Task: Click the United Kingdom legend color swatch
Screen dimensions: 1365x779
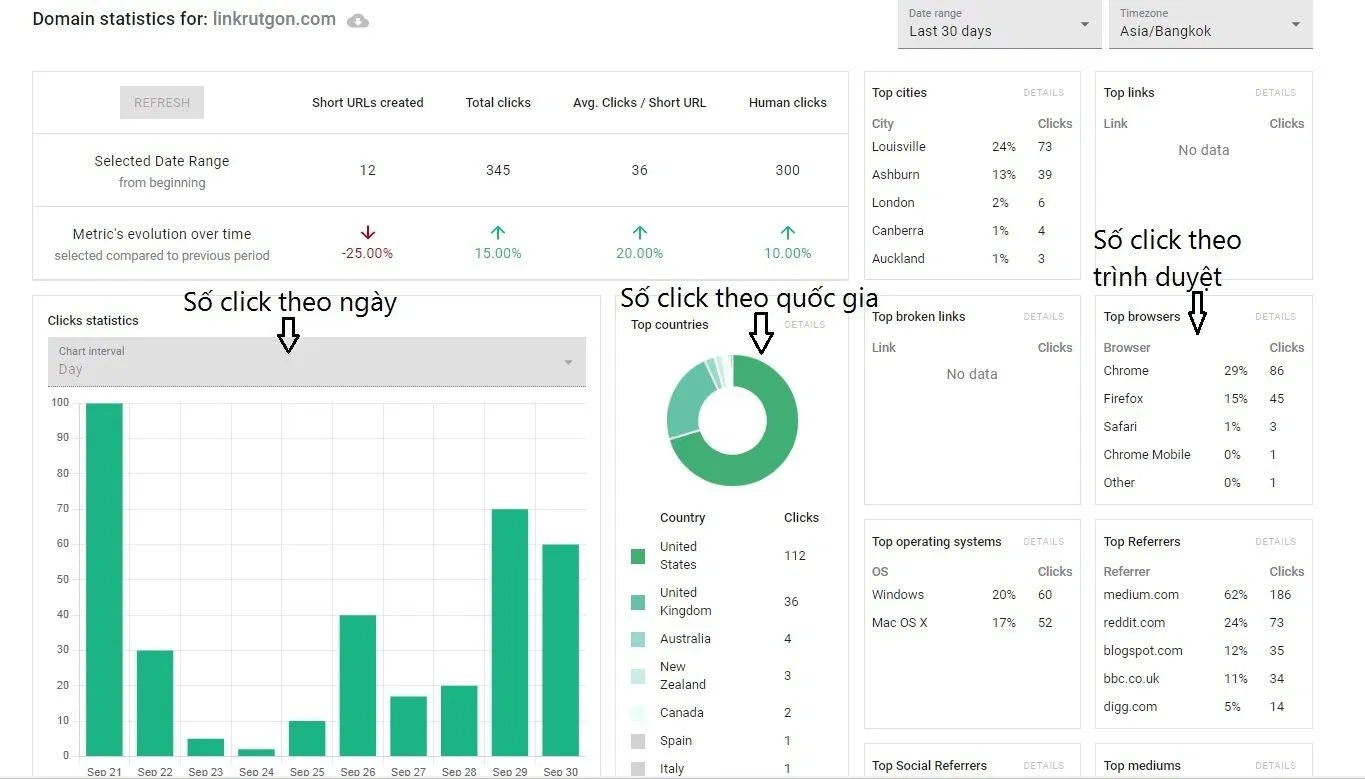Action: [x=638, y=602]
